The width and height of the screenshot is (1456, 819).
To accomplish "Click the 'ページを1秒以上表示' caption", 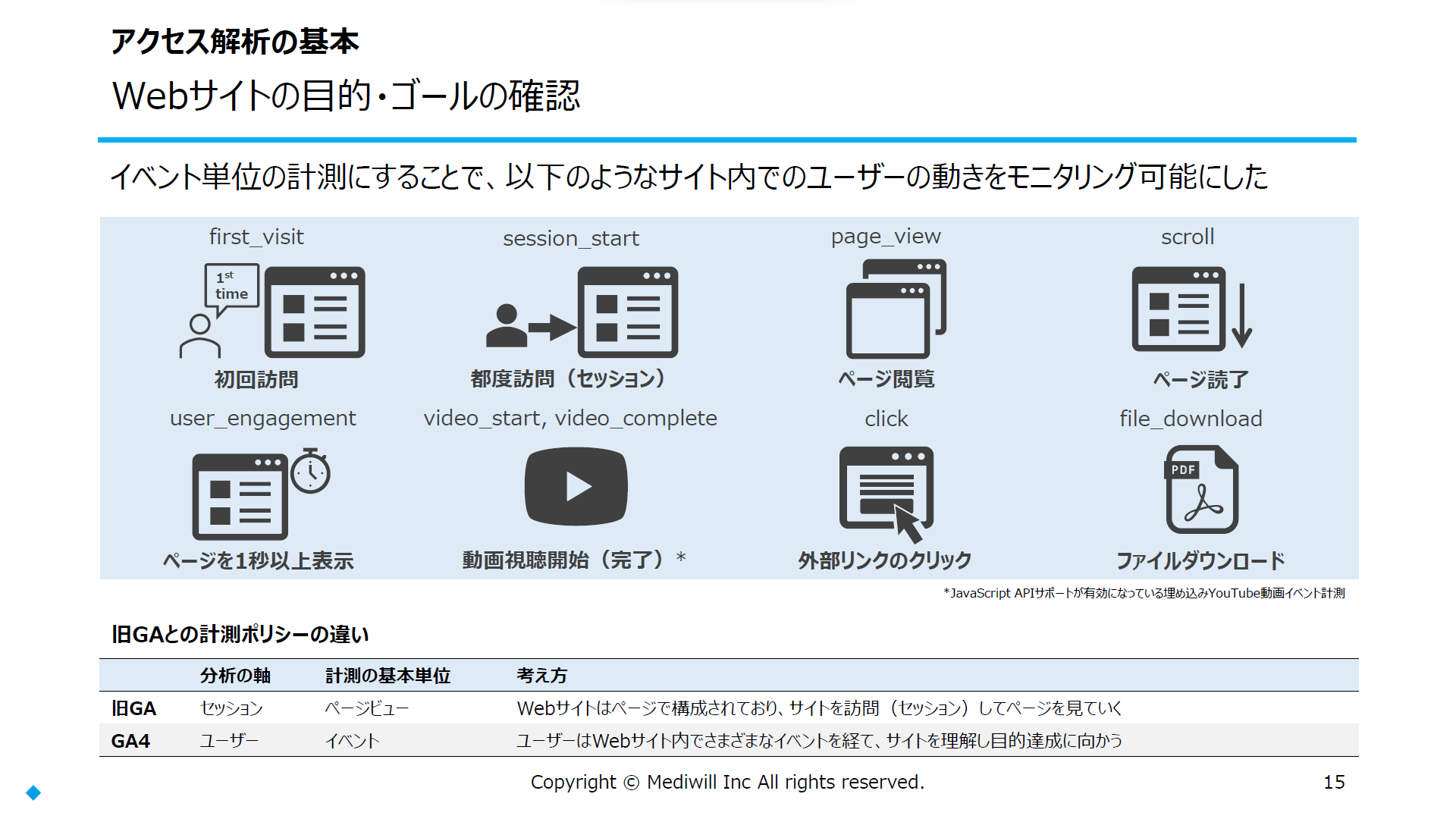I will coord(259,561).
